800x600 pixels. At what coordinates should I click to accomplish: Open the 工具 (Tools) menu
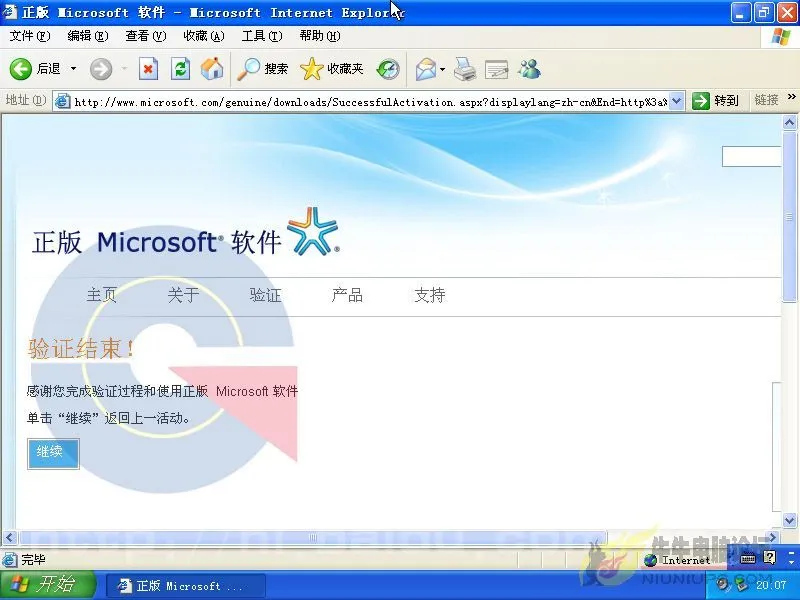(261, 36)
